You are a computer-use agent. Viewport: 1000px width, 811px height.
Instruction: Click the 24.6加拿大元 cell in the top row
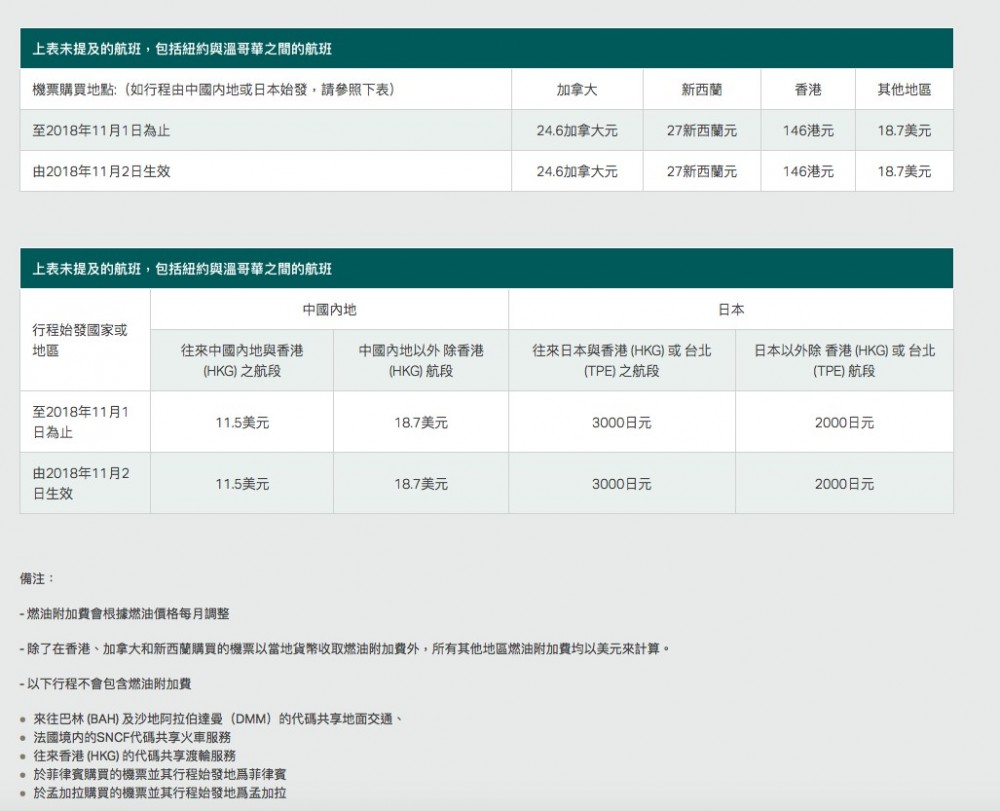coord(577,130)
